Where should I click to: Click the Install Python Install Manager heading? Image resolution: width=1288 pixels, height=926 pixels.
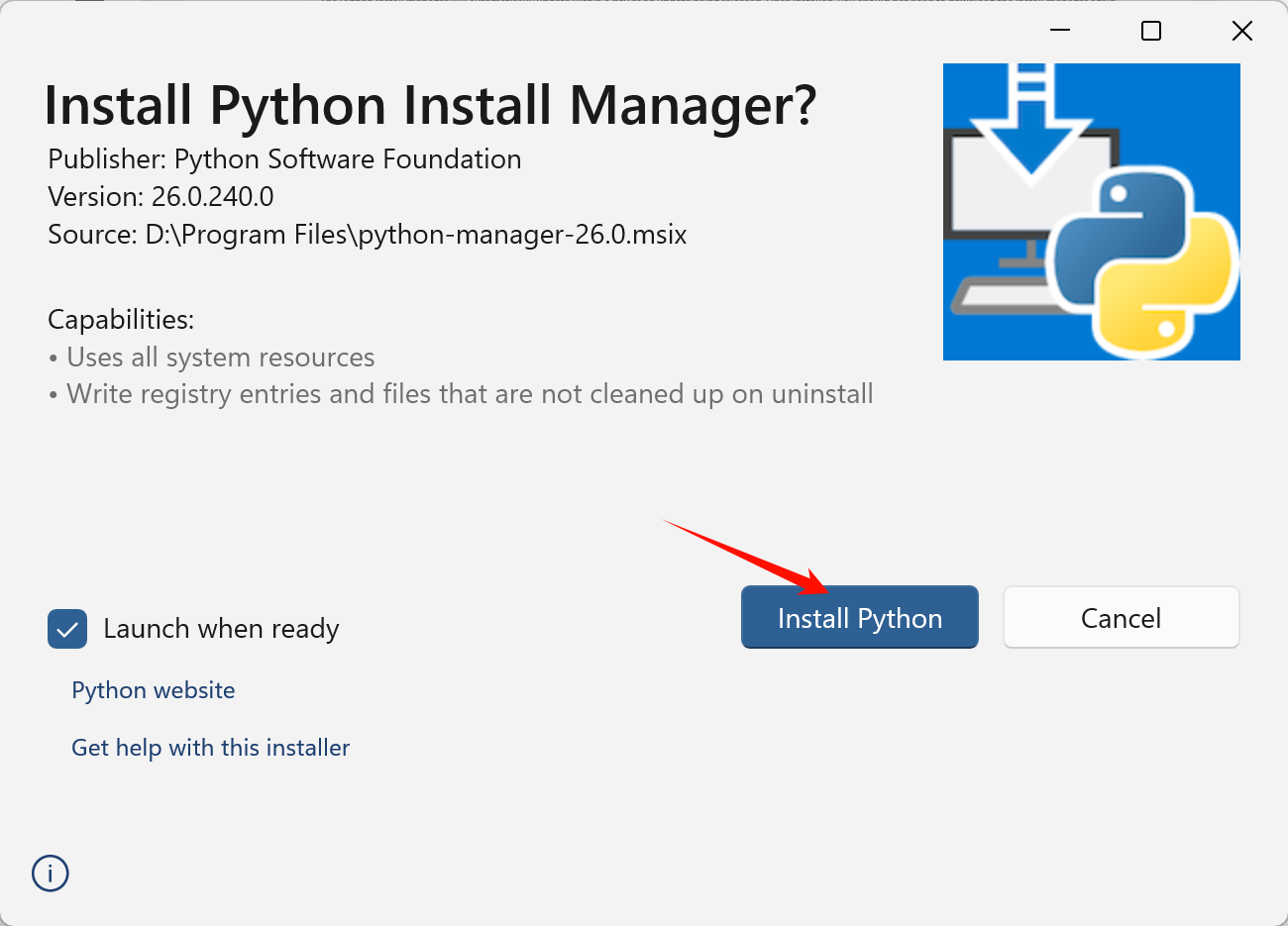(x=430, y=105)
